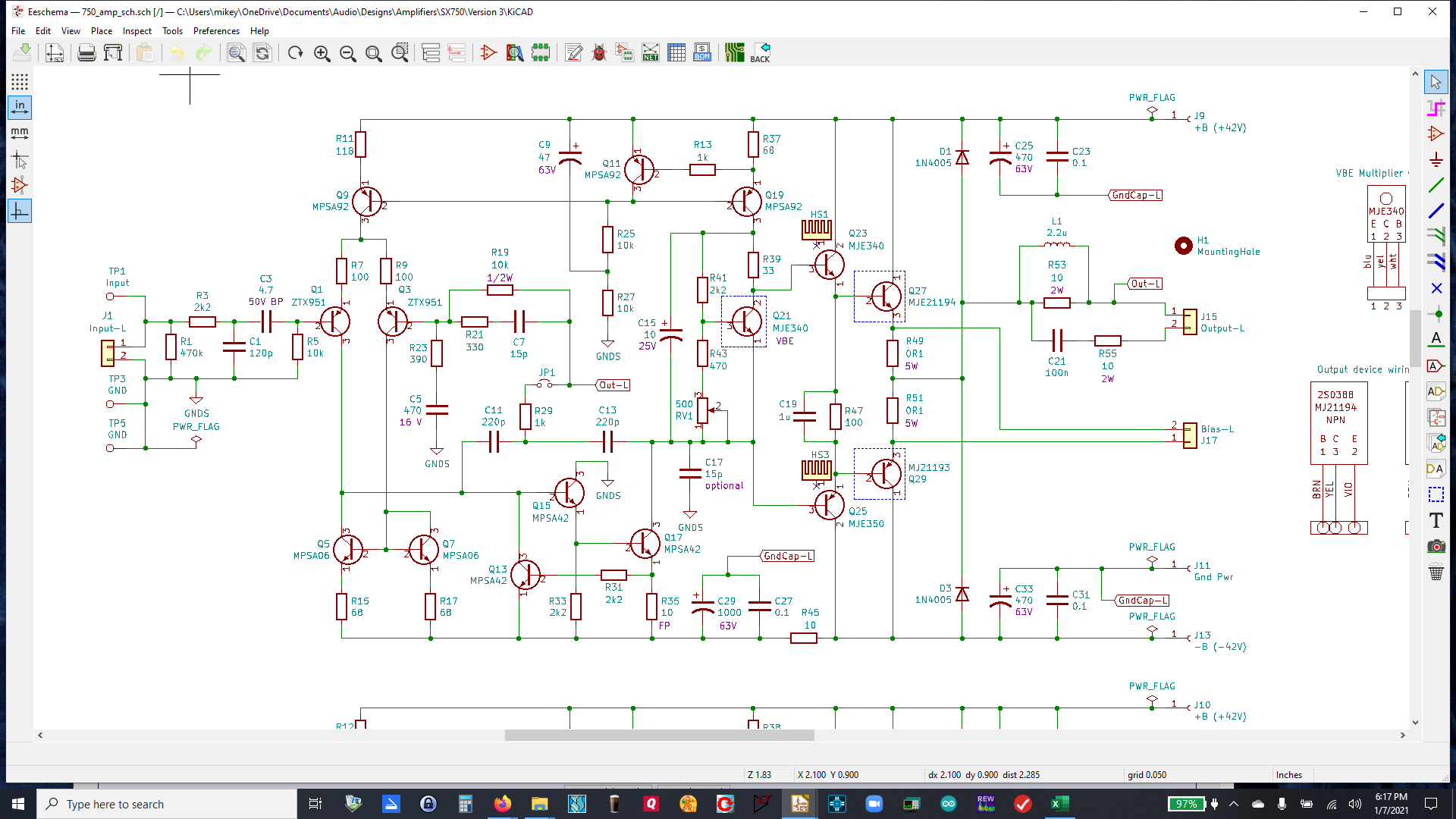Open the Symbol Editor icon
Image resolution: width=1456 pixels, height=819 pixels.
point(489,52)
